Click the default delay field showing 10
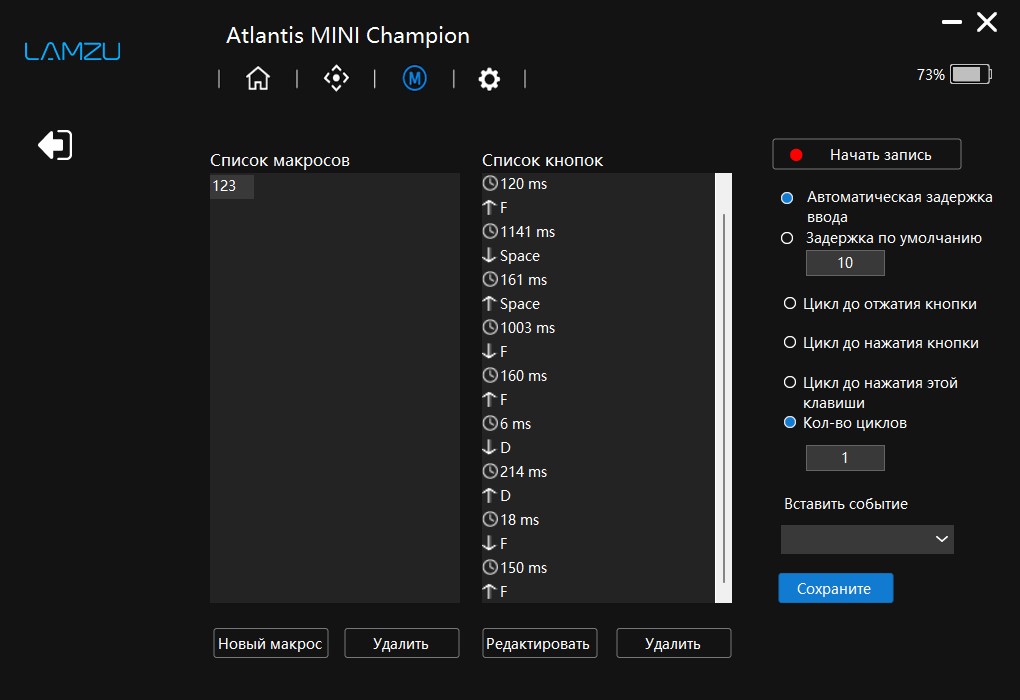The height and width of the screenshot is (700, 1020). tap(845, 263)
